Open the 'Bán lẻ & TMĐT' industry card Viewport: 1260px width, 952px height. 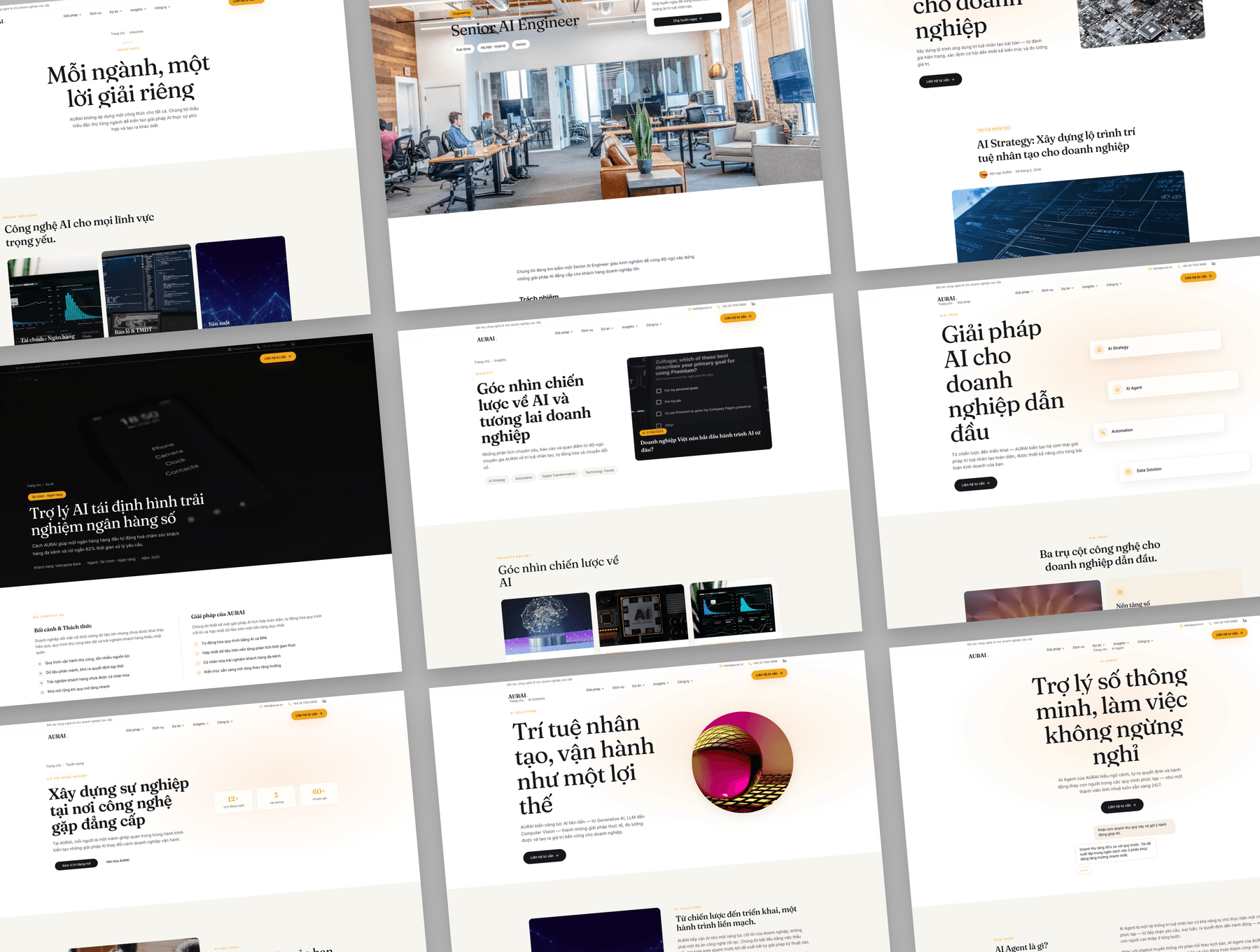coord(148,291)
